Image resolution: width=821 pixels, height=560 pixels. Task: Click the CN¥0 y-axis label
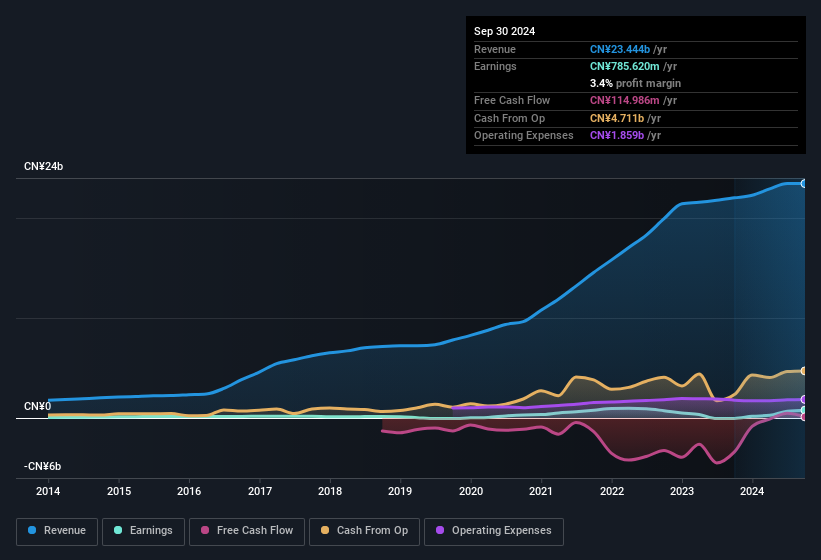[x=37, y=406]
